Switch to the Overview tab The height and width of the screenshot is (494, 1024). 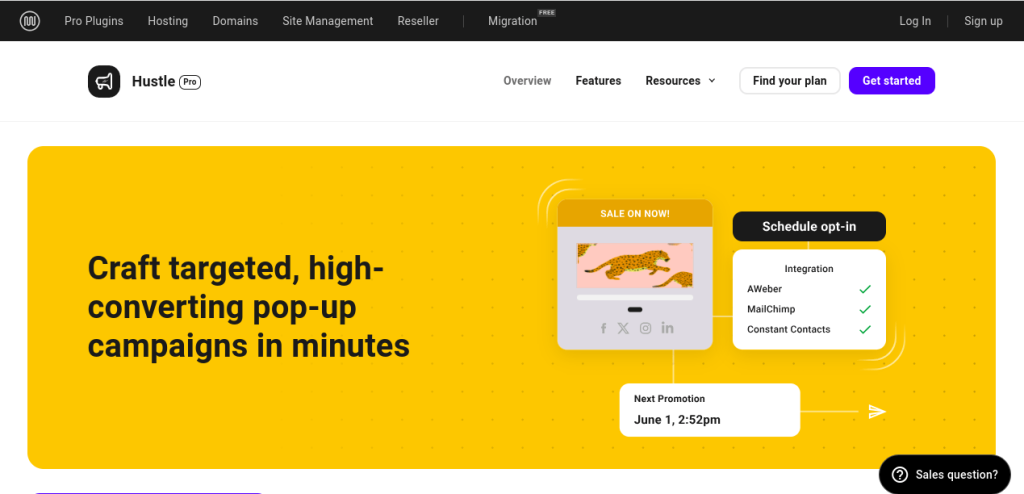pyautogui.click(x=527, y=81)
